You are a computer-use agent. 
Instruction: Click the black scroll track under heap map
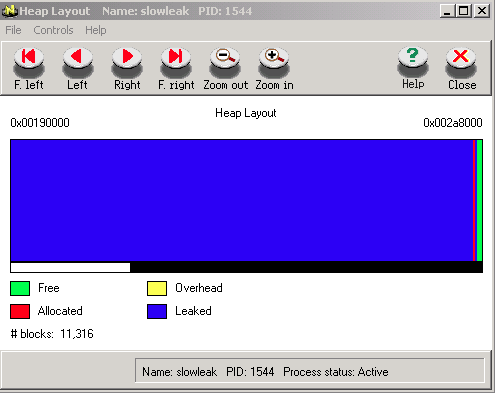pos(306,267)
